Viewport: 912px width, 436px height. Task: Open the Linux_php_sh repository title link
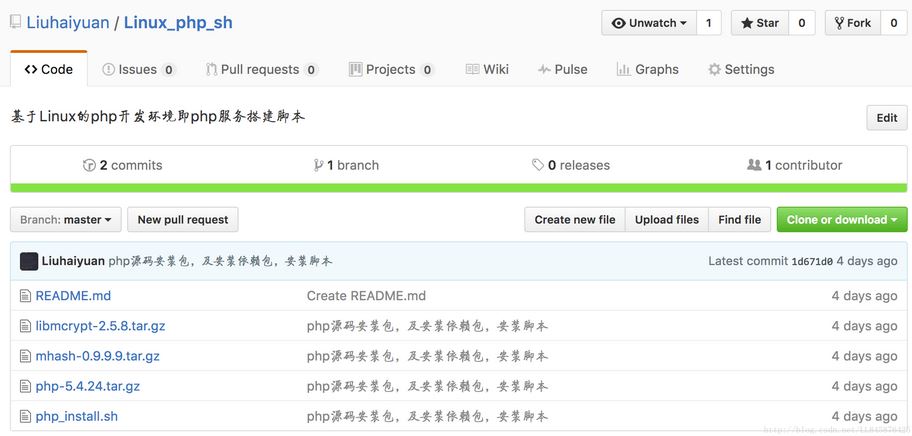pyautogui.click(x=178, y=23)
